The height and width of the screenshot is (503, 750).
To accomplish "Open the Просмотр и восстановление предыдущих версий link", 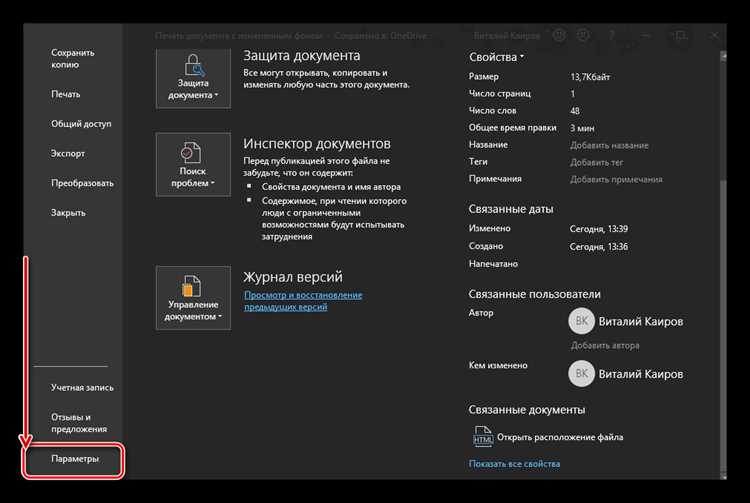I will pyautogui.click(x=303, y=301).
